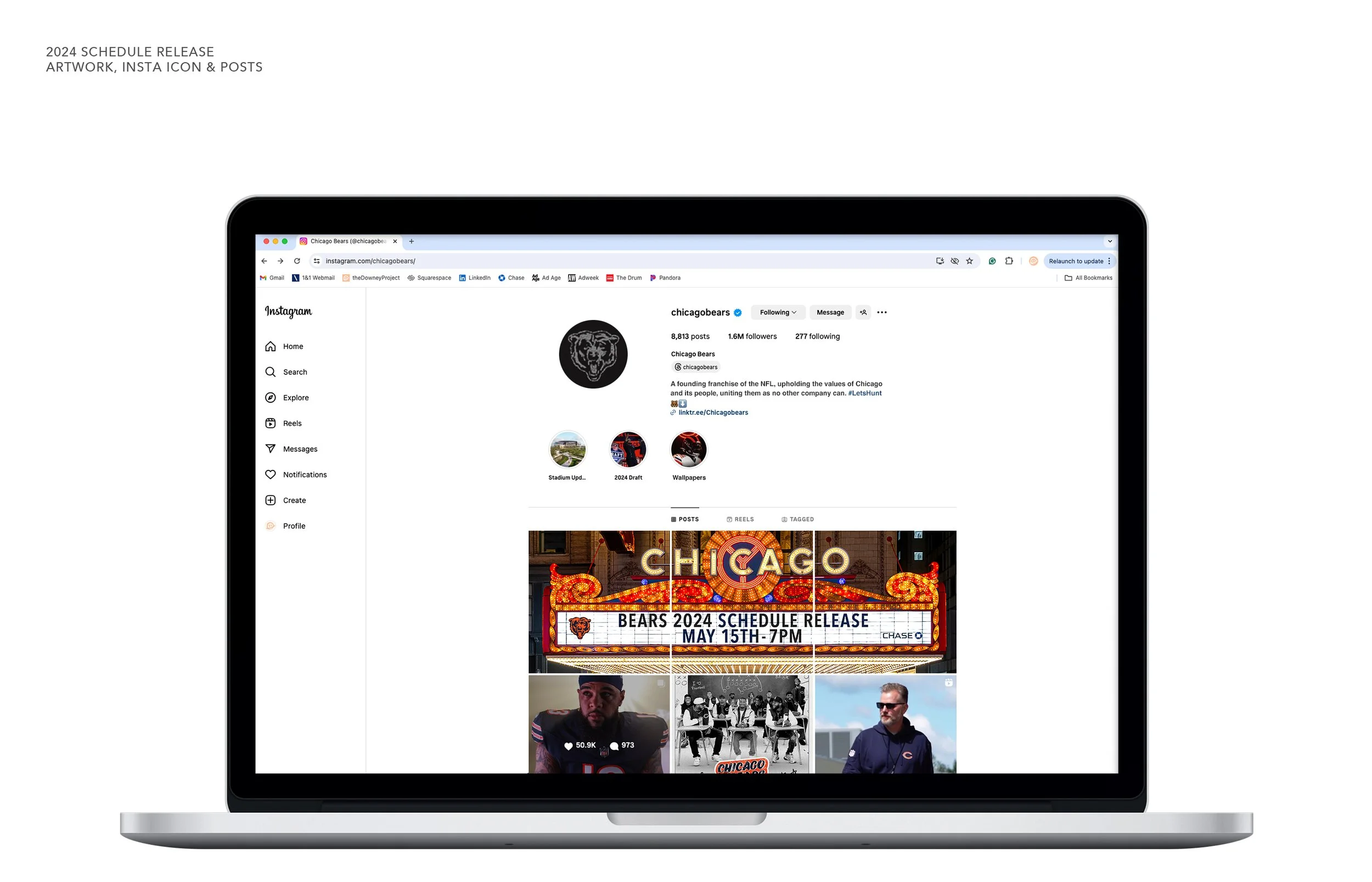Open a new browser tab
The image size is (1372, 882).
point(412,241)
